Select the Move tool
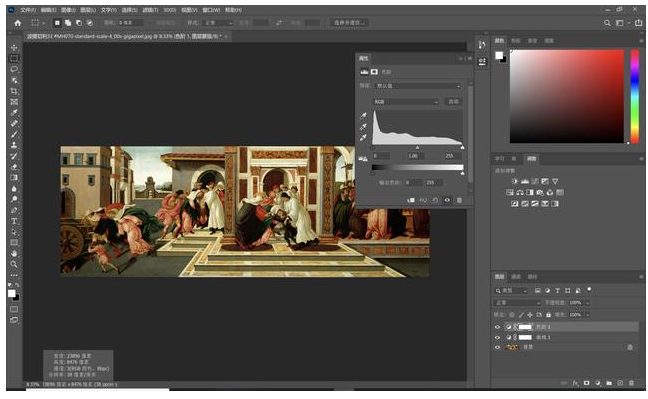Screen dimensions: 648x399 tap(14, 48)
